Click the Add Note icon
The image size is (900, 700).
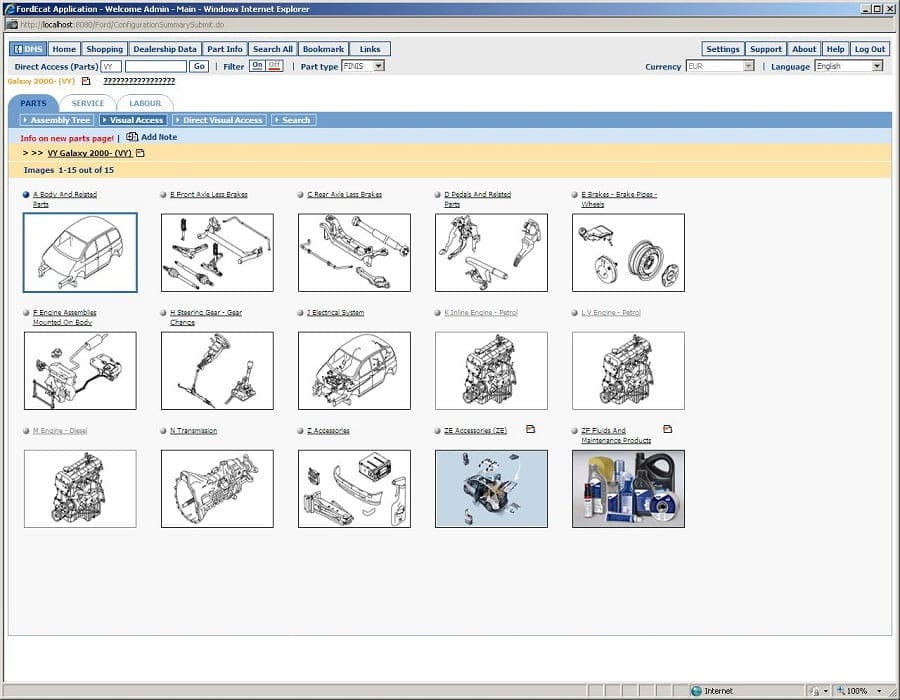(132, 137)
